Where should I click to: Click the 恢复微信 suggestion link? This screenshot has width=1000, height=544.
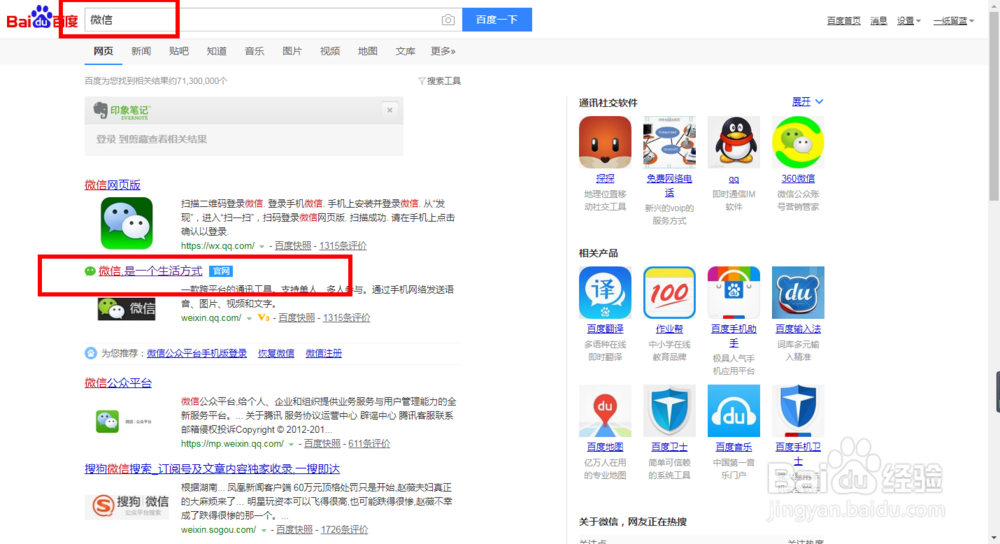pos(276,353)
